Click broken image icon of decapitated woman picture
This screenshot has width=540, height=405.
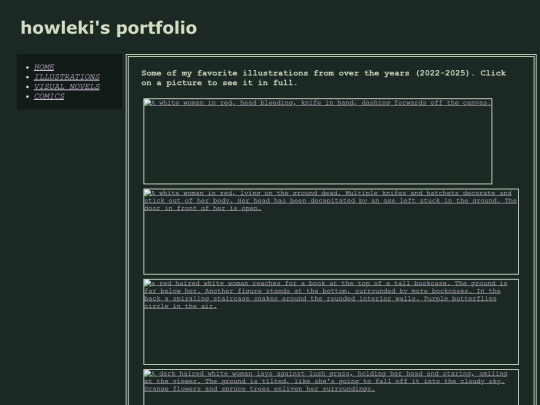[147, 193]
